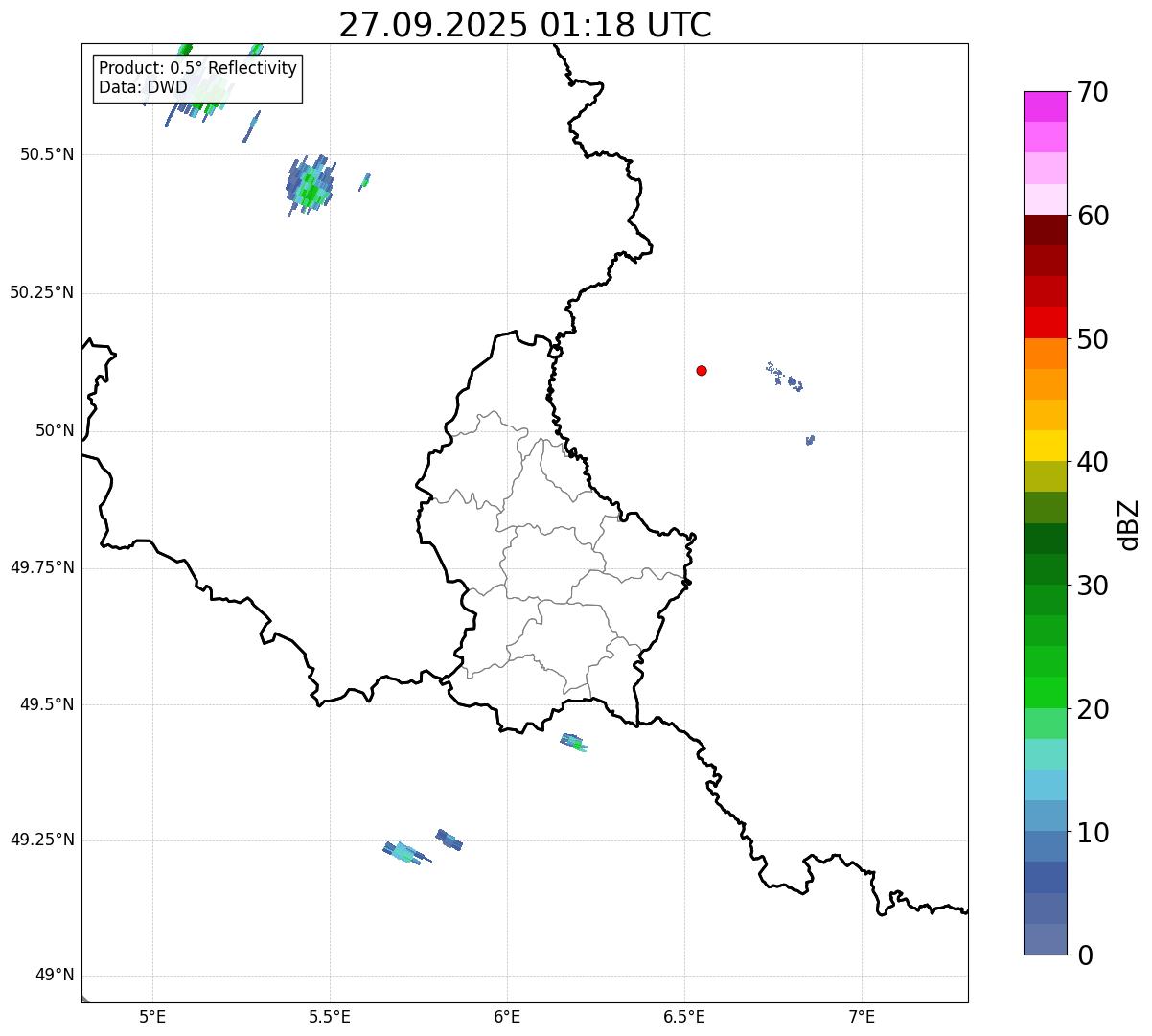This screenshot has height=1036, width=1152.
Task: Click the Product 0.5° Reflectivity legend text
Action: point(197,68)
